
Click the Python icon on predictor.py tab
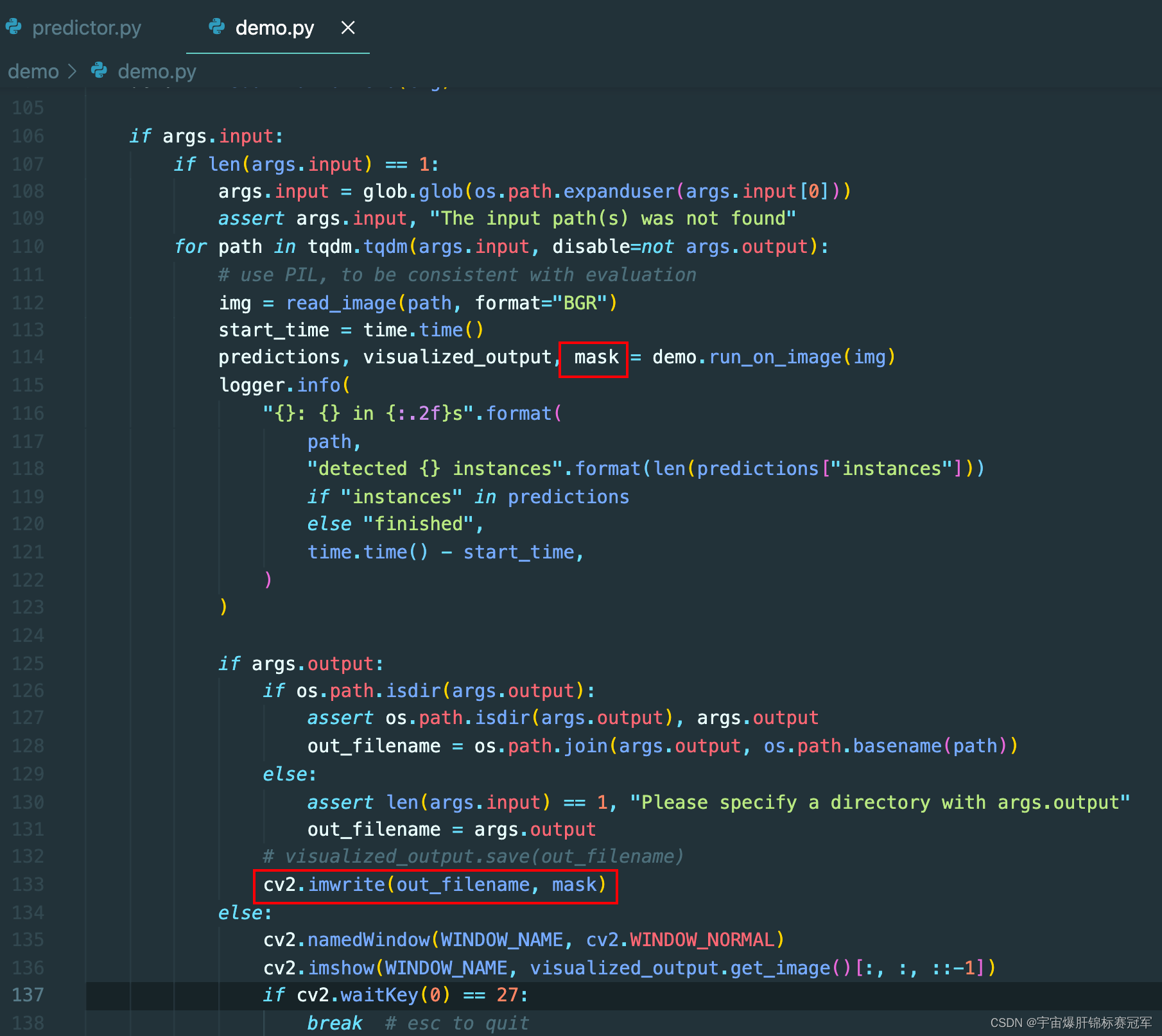[x=13, y=27]
